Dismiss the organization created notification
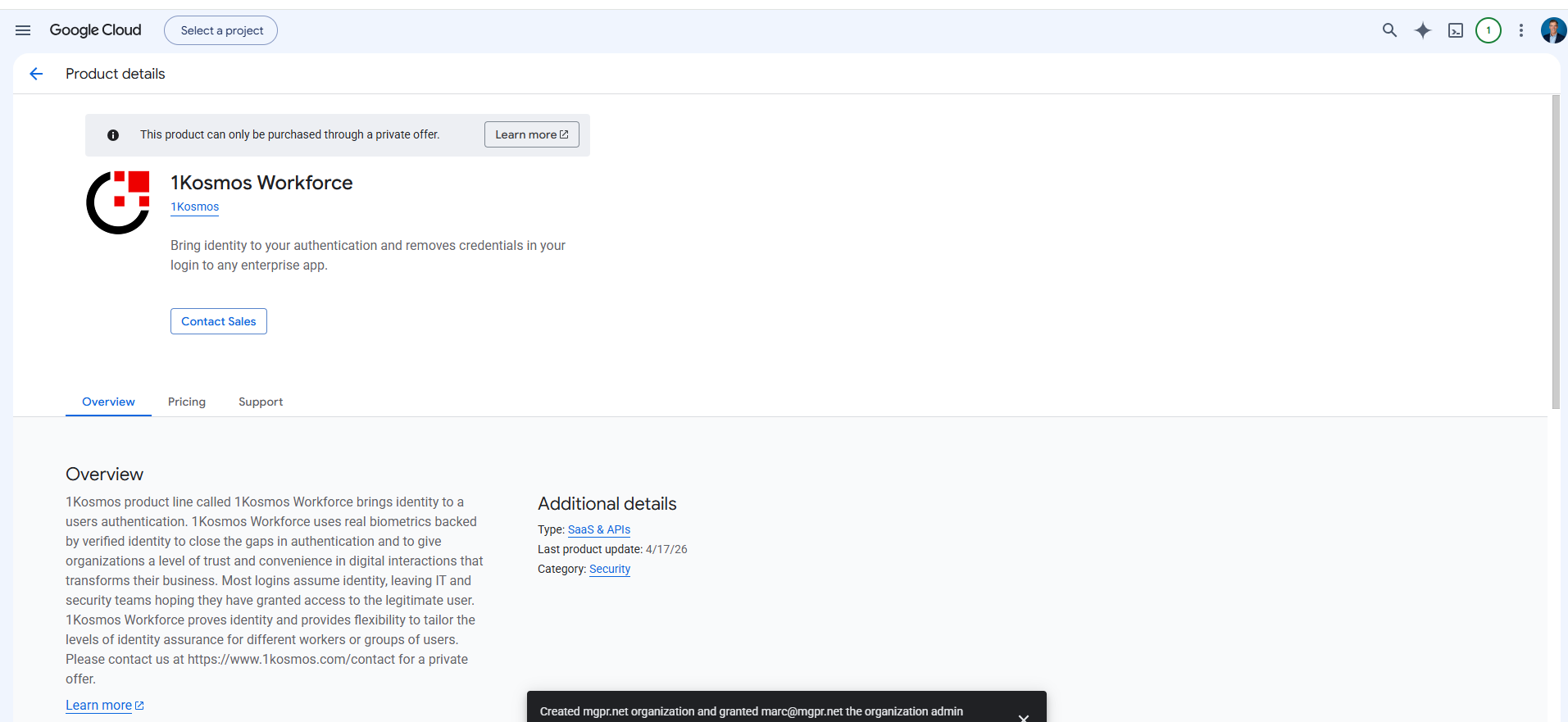Screen dimensions: 1568x722 pos(1023,717)
